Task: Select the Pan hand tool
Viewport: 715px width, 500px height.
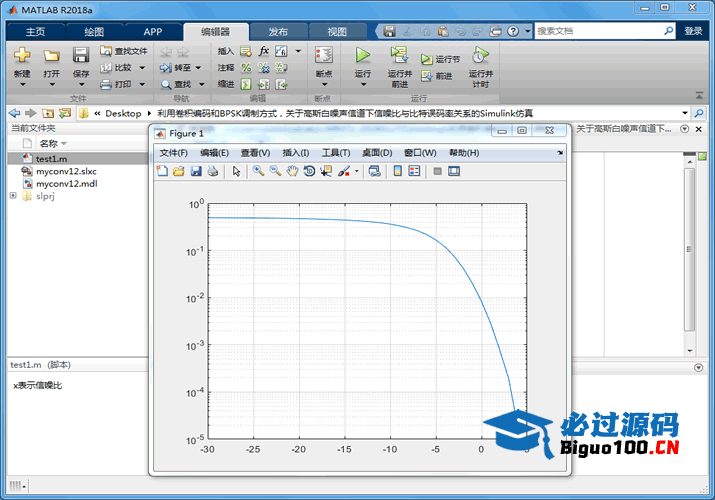Action: coord(292,171)
